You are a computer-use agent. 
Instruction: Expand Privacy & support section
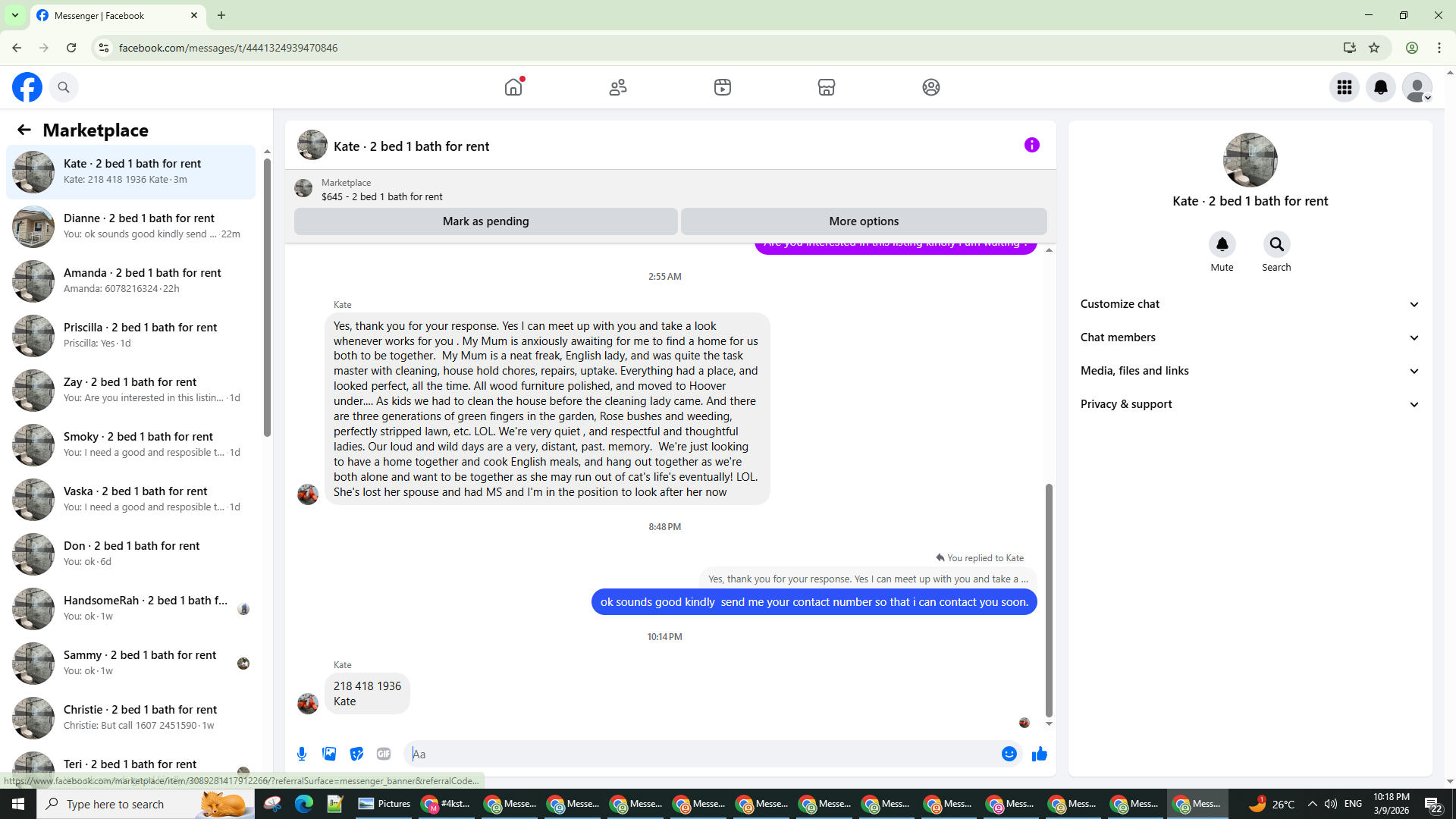[x=1250, y=404]
